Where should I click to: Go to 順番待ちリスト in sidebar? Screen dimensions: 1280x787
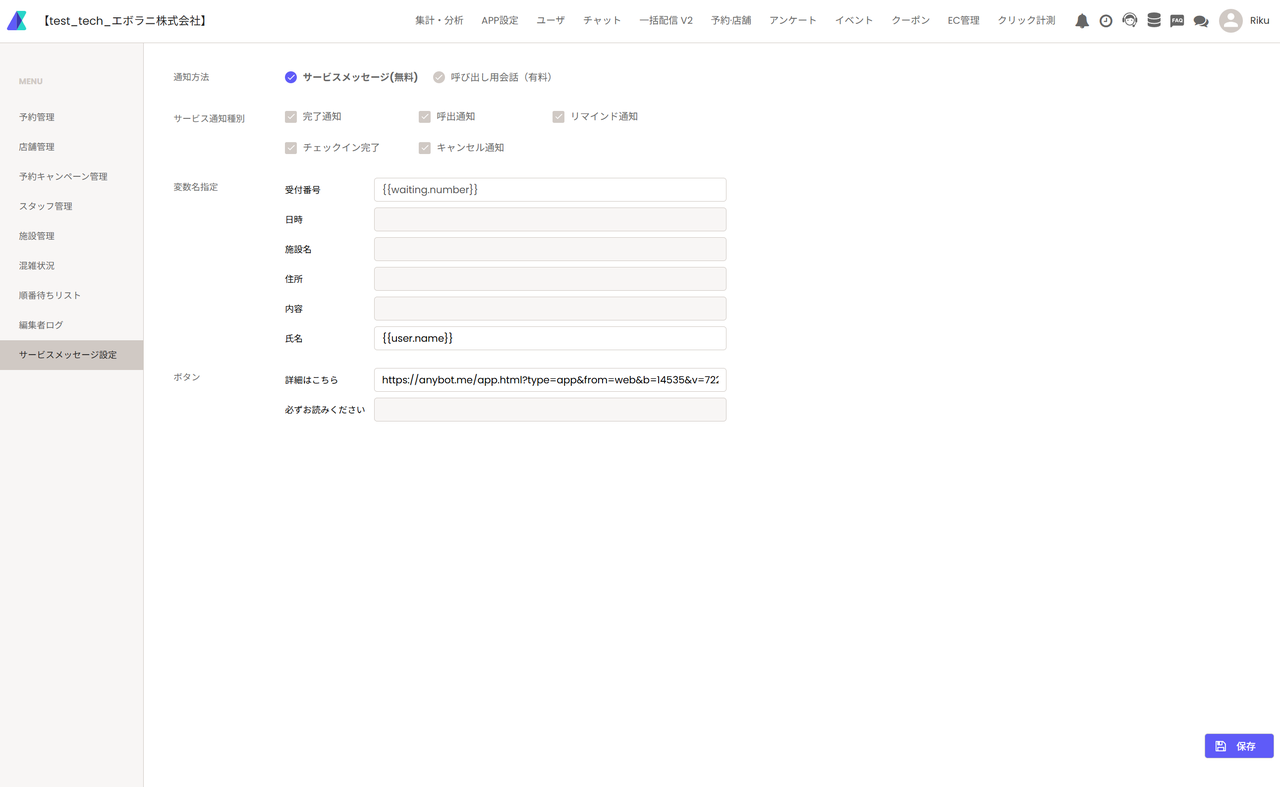[50, 296]
